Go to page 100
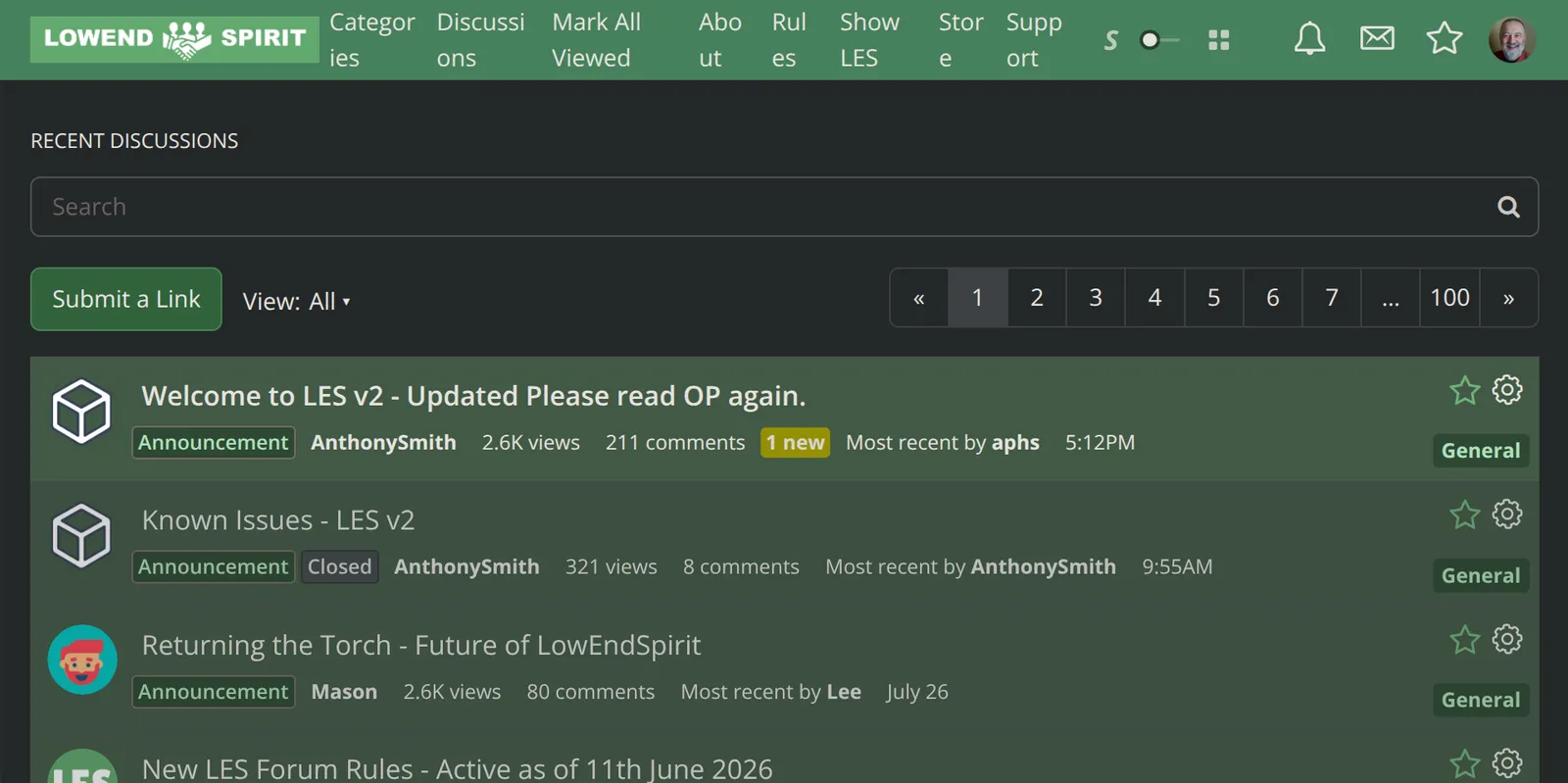Image resolution: width=1568 pixels, height=783 pixels. (1449, 298)
